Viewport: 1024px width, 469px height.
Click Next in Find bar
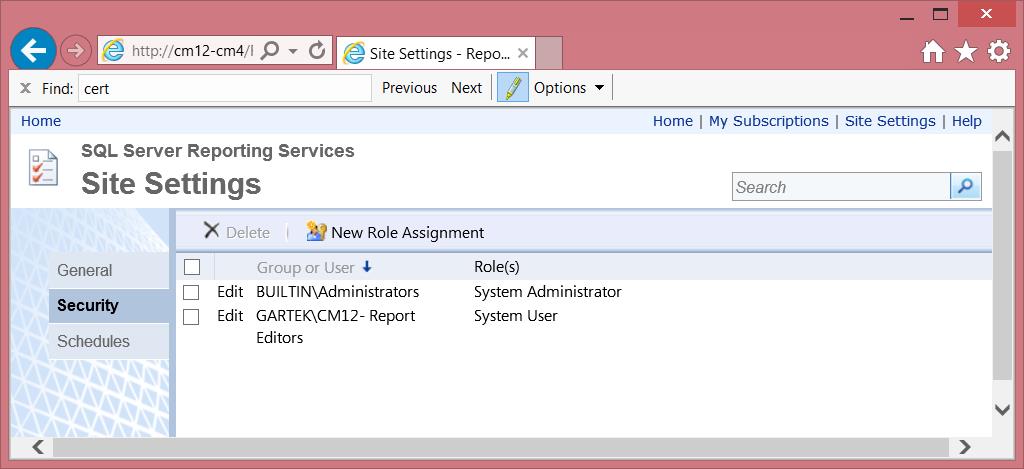(x=466, y=88)
